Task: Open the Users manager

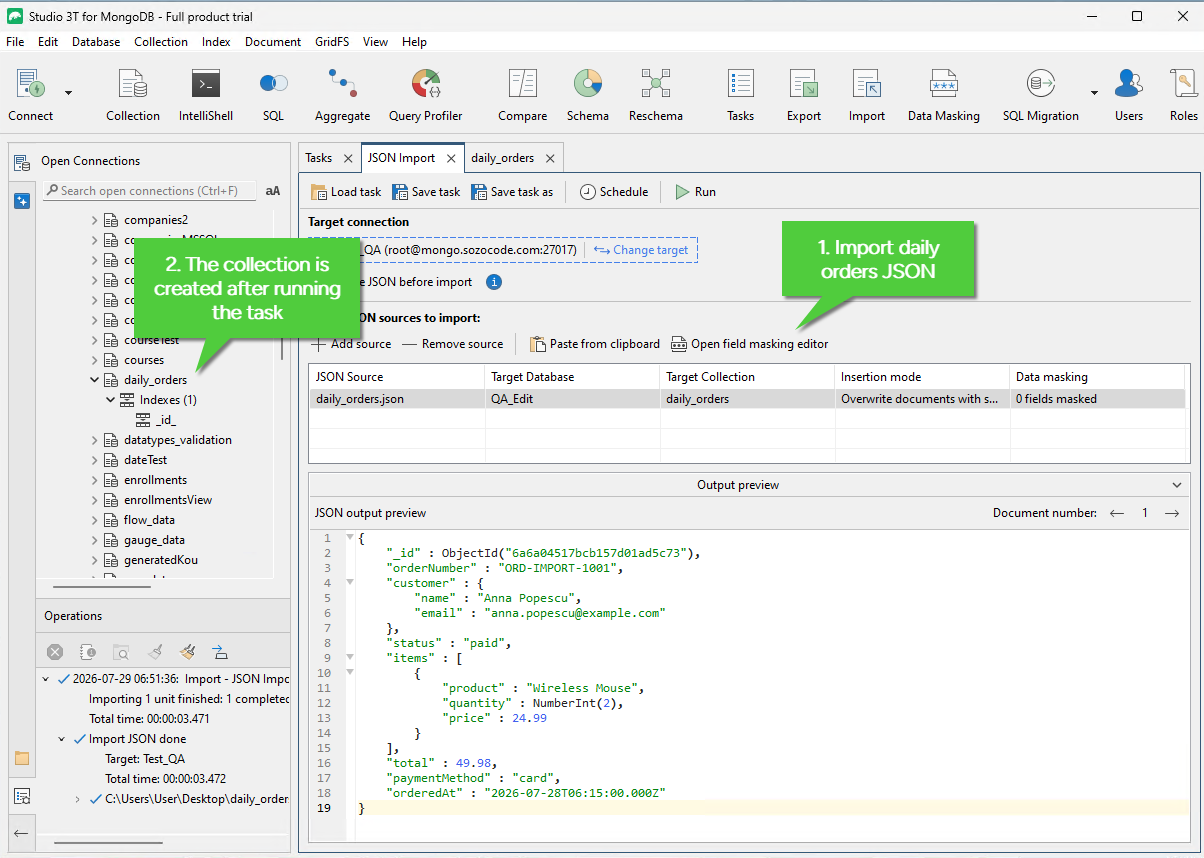Action: click(1129, 95)
